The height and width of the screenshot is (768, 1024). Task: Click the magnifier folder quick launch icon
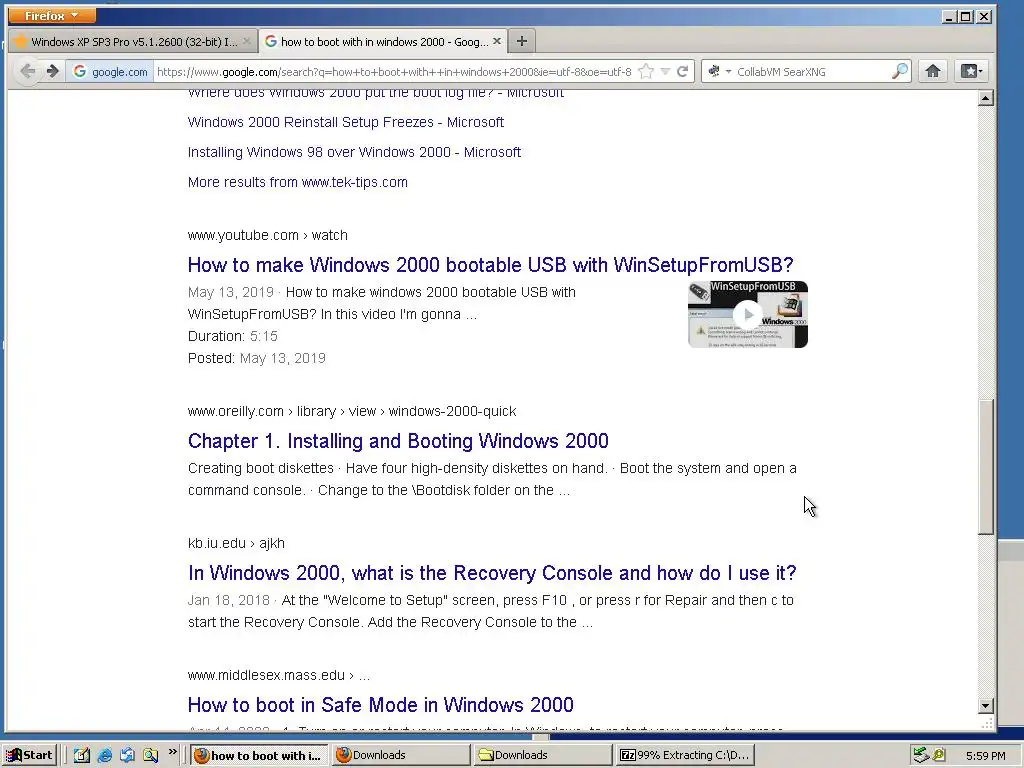[150, 755]
